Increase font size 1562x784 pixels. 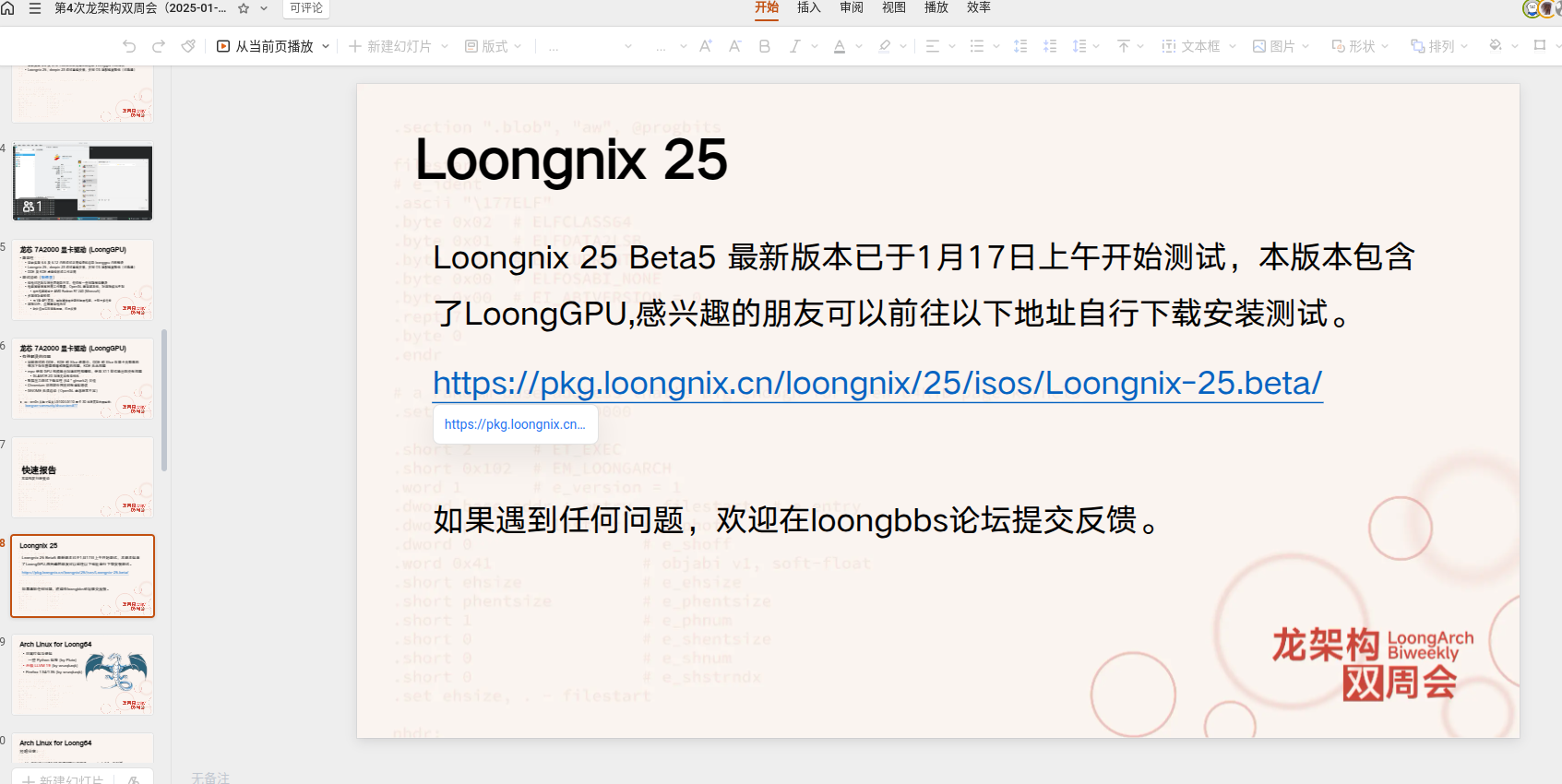706,46
